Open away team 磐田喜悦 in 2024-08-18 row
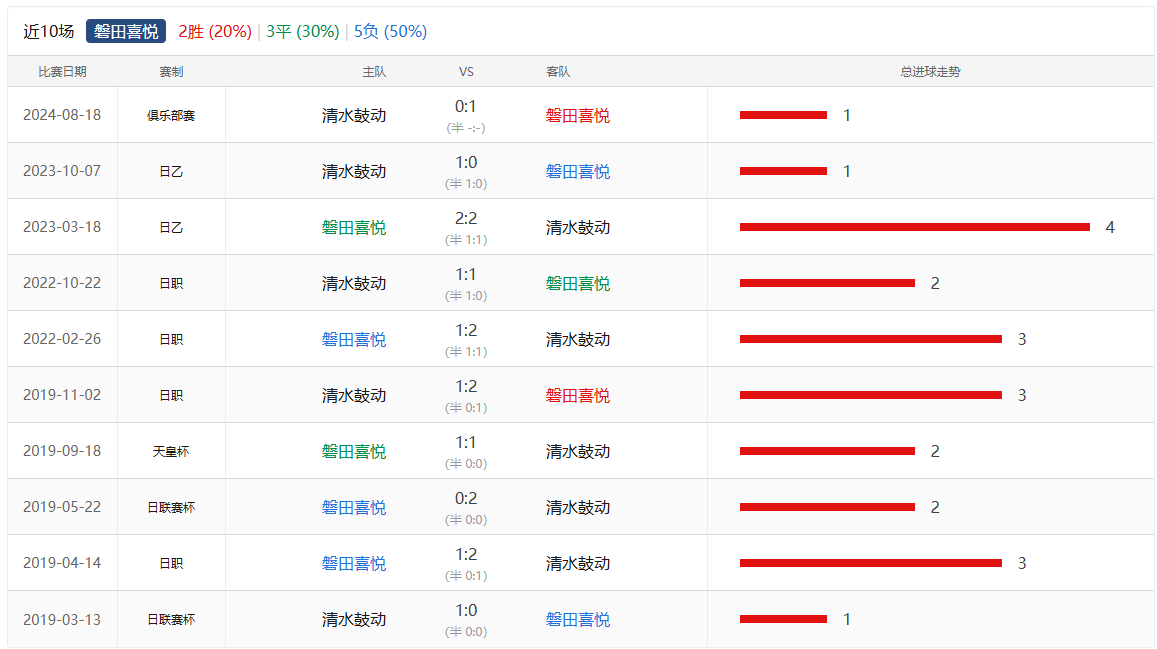This screenshot has width=1157, height=649. point(578,116)
